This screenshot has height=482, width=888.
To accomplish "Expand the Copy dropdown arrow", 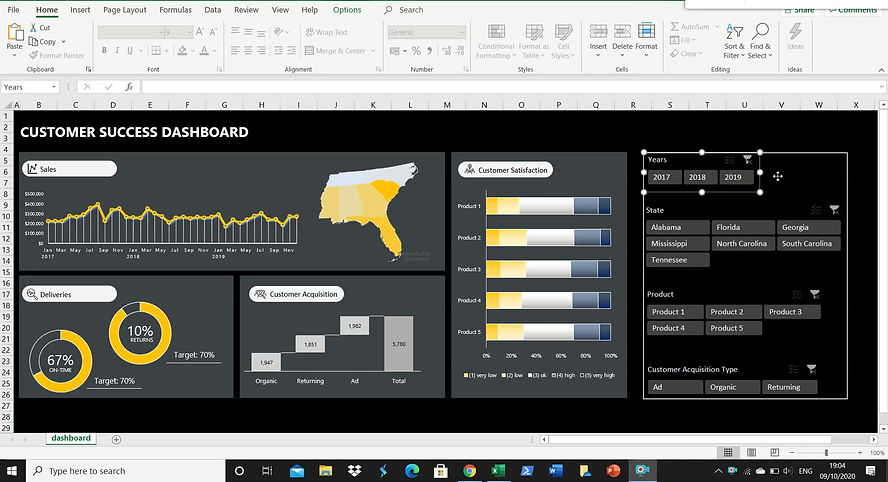I will tap(63, 41).
